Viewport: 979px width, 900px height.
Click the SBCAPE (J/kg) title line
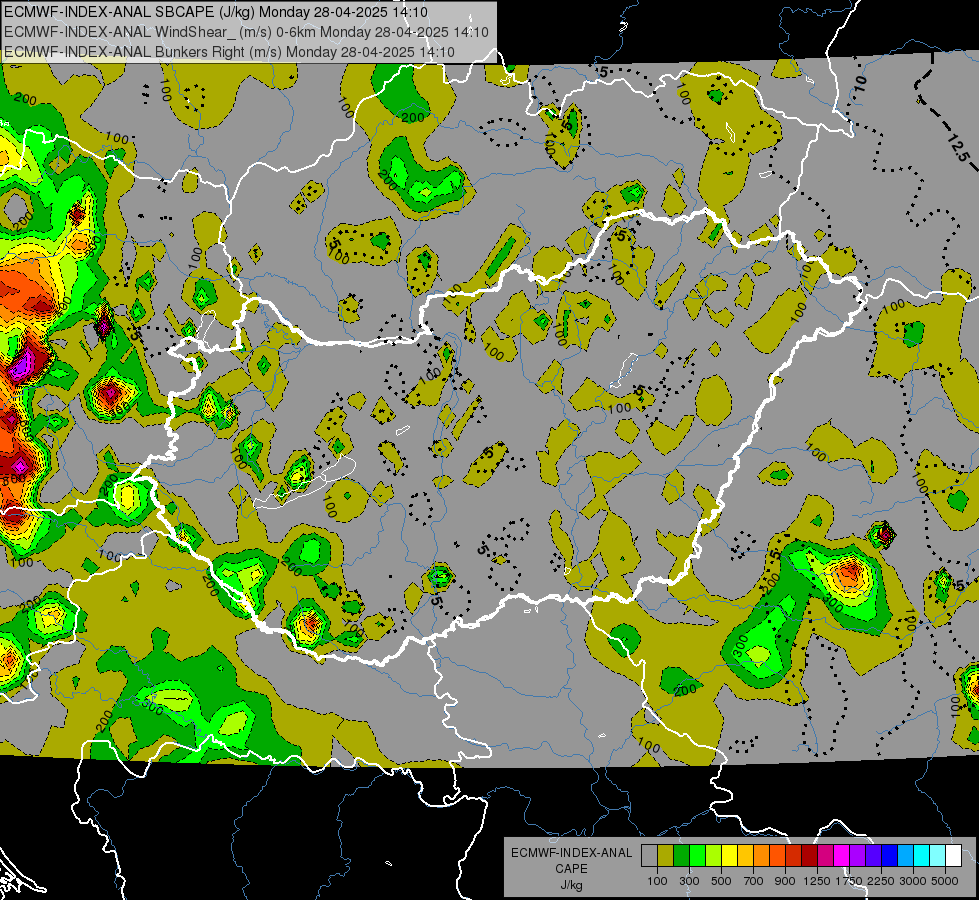pos(216,12)
